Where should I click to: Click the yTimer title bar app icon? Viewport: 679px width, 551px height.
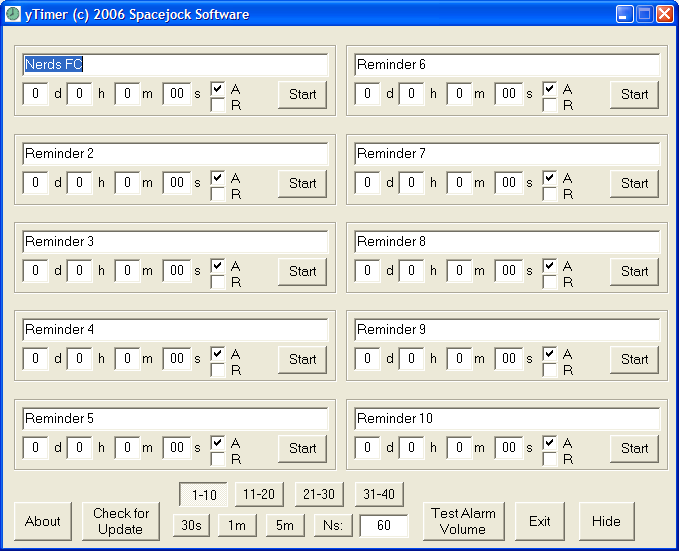(x=12, y=14)
